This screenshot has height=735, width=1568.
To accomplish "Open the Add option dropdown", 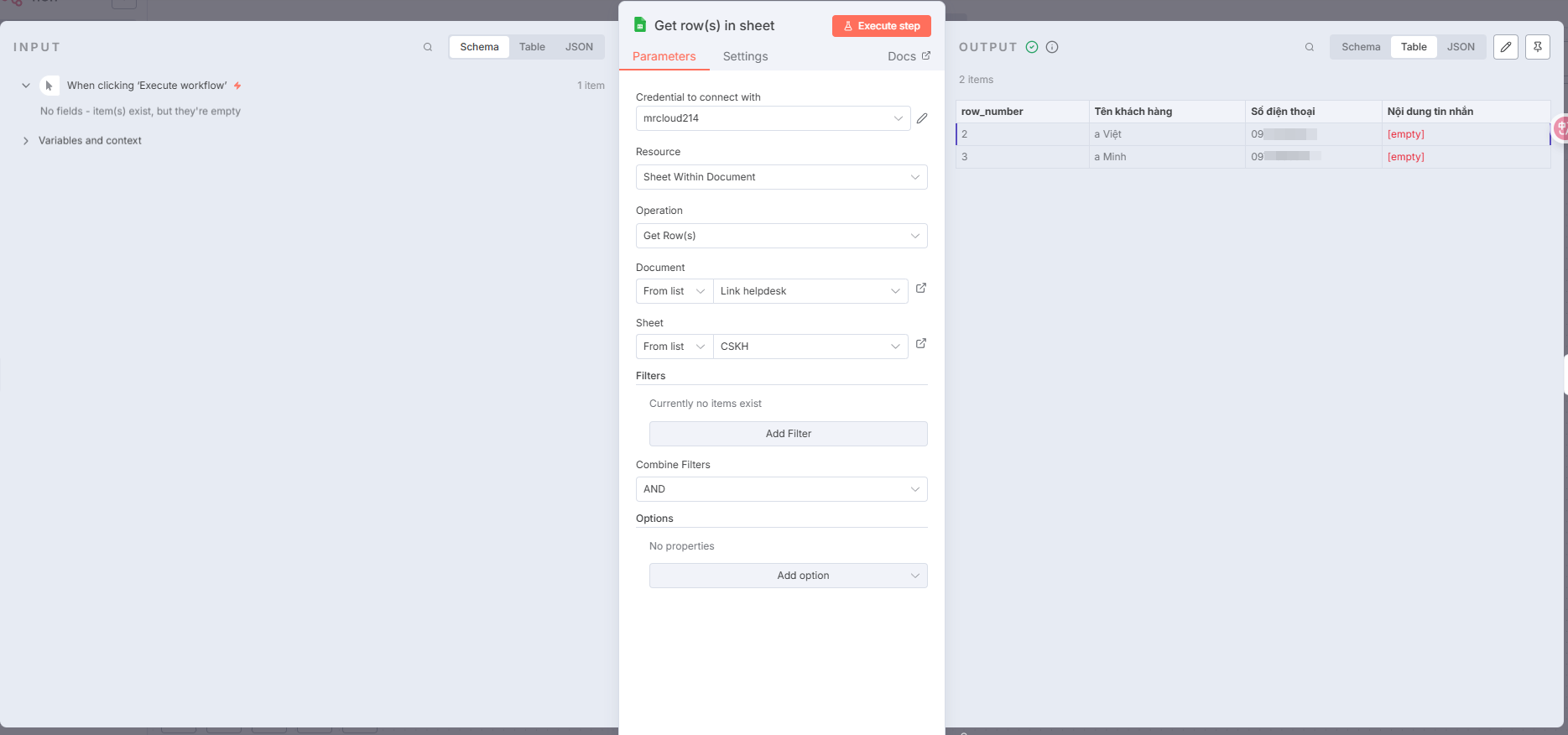I will pos(788,576).
